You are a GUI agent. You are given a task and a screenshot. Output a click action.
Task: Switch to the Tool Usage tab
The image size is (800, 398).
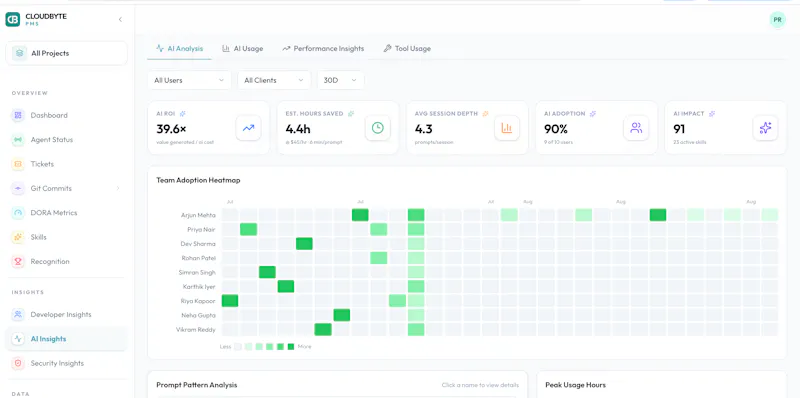[407, 48]
